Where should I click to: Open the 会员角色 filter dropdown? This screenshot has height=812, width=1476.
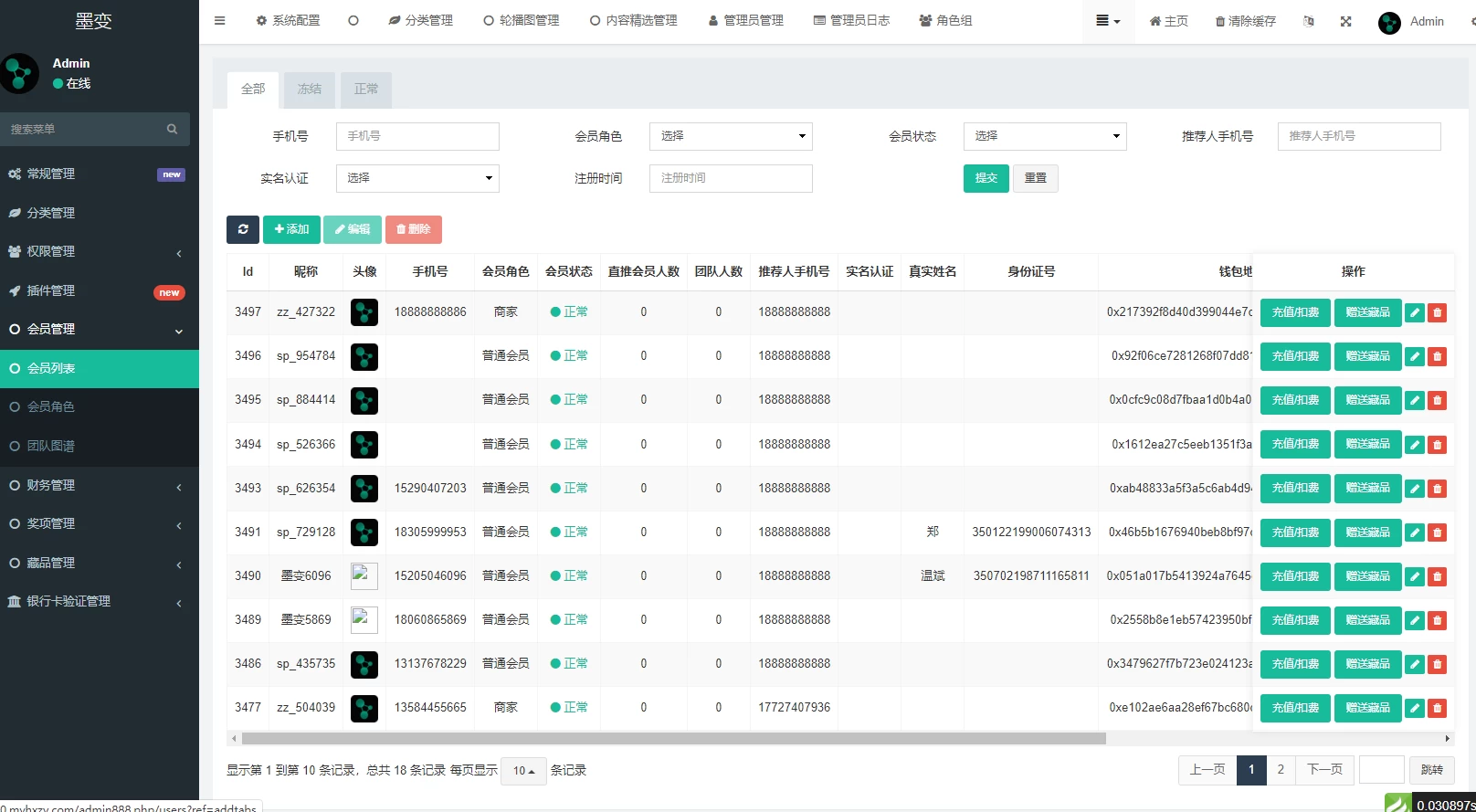tap(731, 136)
